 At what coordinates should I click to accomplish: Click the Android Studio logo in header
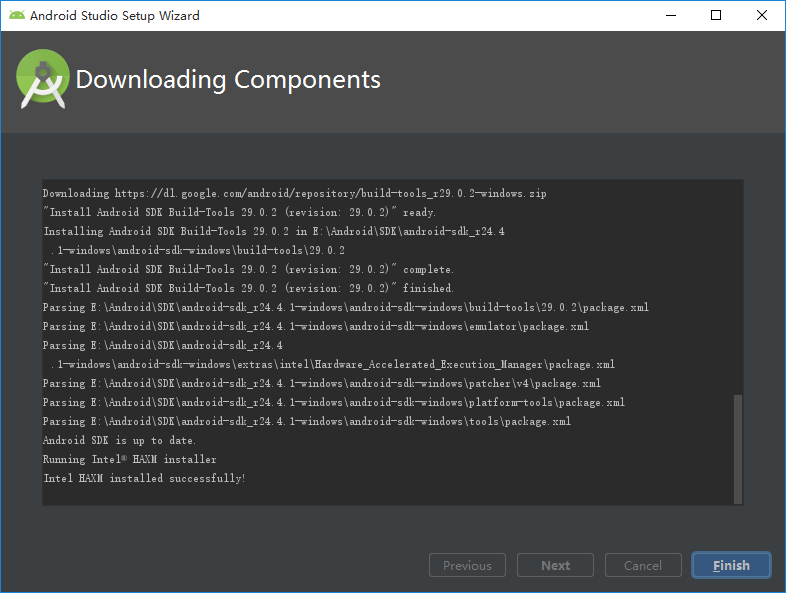(43, 79)
